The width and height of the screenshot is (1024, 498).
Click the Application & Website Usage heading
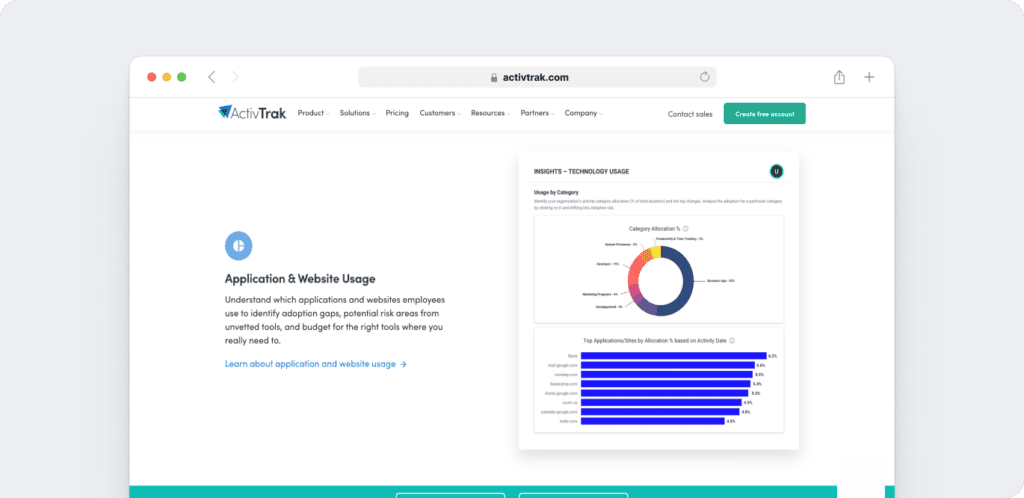[x=300, y=279]
